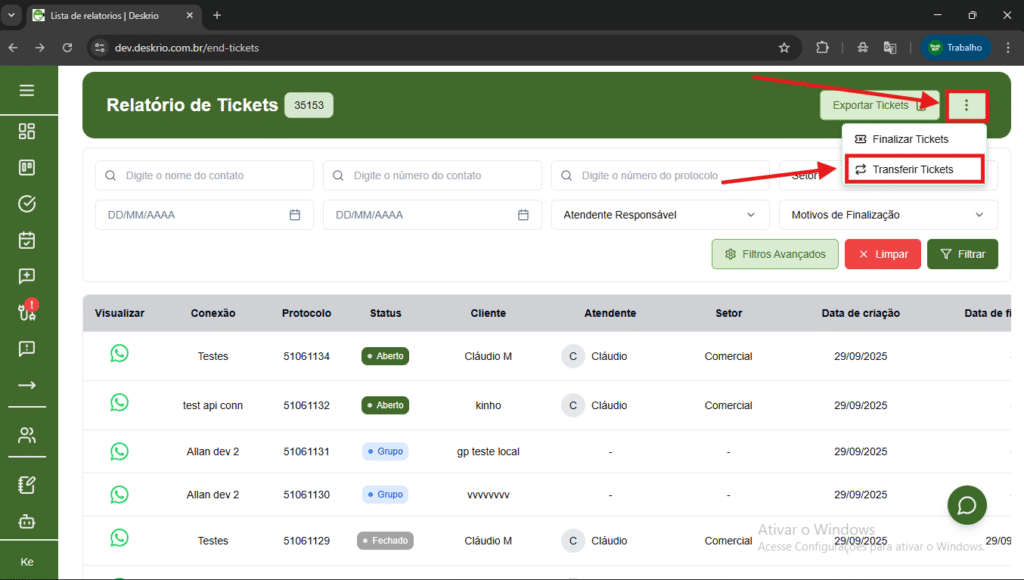Open the kanban board sidebar icon
1024x580 pixels.
click(x=27, y=167)
